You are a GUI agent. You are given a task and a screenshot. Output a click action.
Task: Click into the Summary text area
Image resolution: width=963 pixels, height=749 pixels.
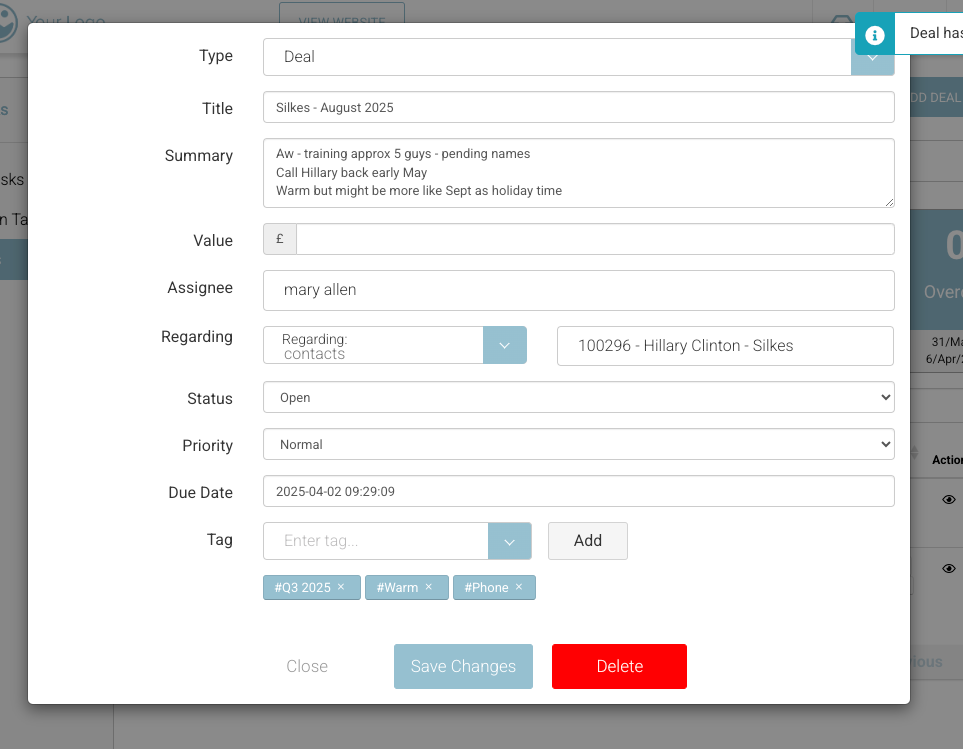coord(578,172)
